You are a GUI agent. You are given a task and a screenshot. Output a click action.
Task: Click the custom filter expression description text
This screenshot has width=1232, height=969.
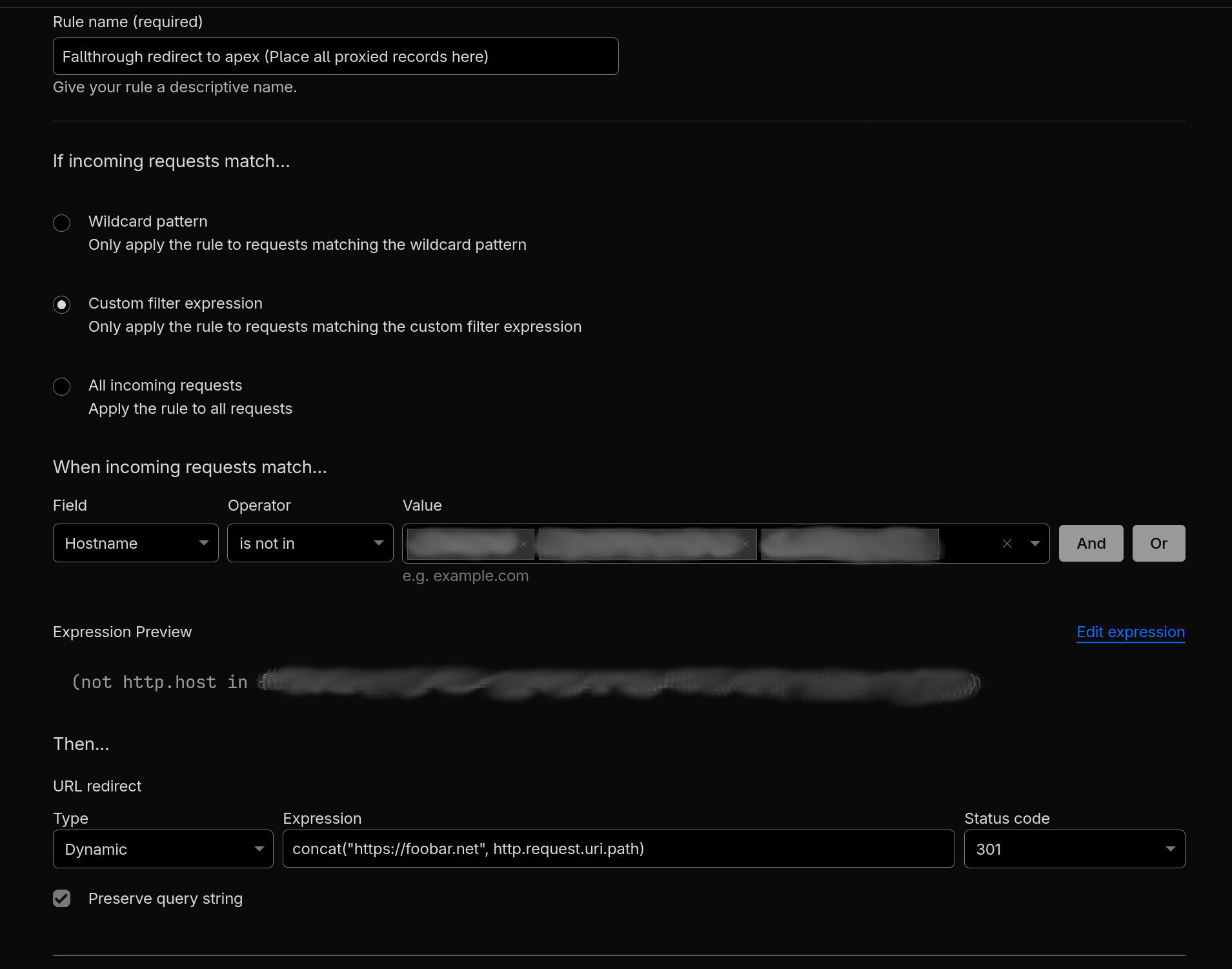pos(335,327)
